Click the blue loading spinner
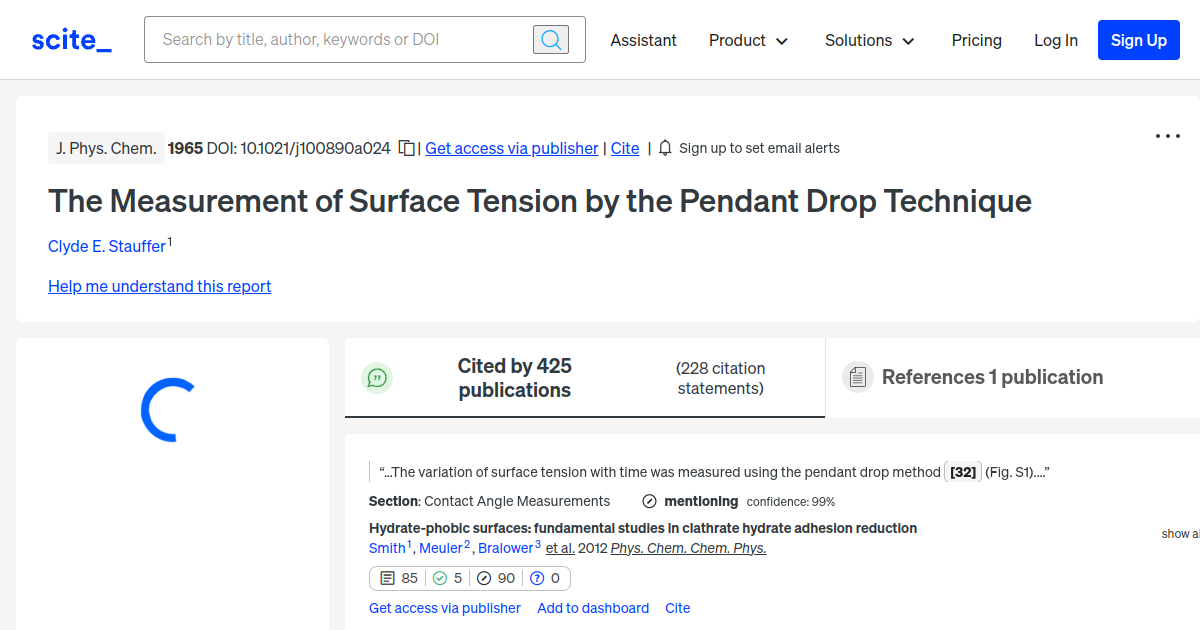The height and width of the screenshot is (630, 1200). [x=167, y=411]
